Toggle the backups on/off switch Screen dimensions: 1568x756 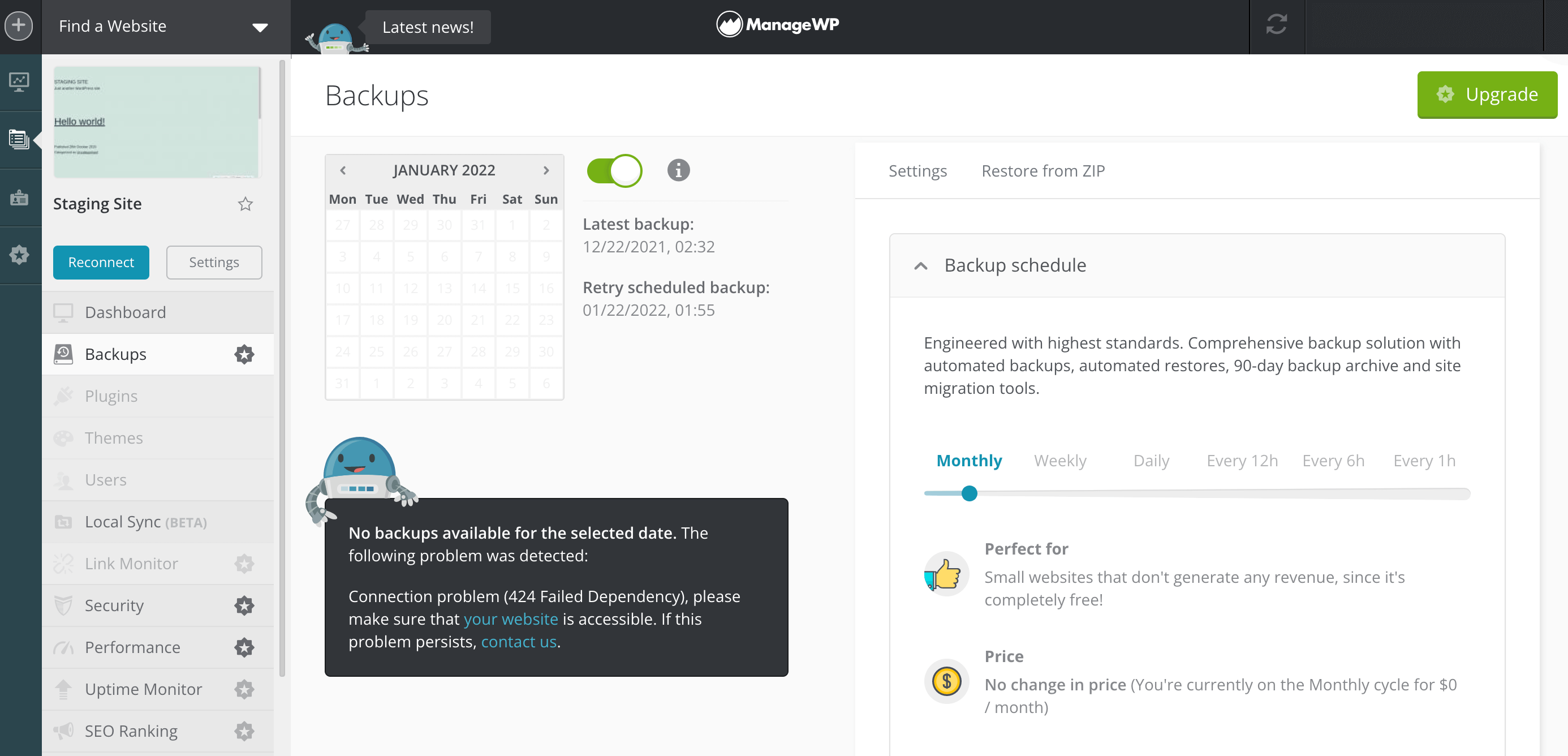[x=614, y=170]
